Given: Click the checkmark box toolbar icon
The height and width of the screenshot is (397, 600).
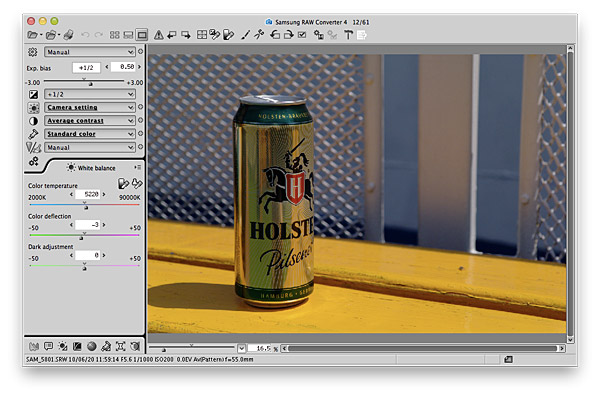Looking at the screenshot, I should [x=302, y=35].
